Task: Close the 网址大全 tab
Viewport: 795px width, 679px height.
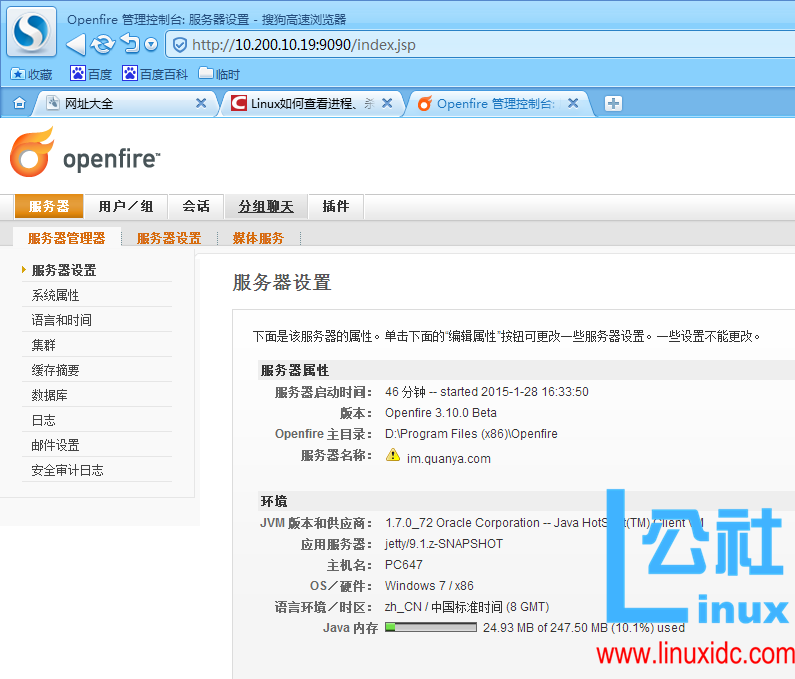Action: tap(201, 103)
